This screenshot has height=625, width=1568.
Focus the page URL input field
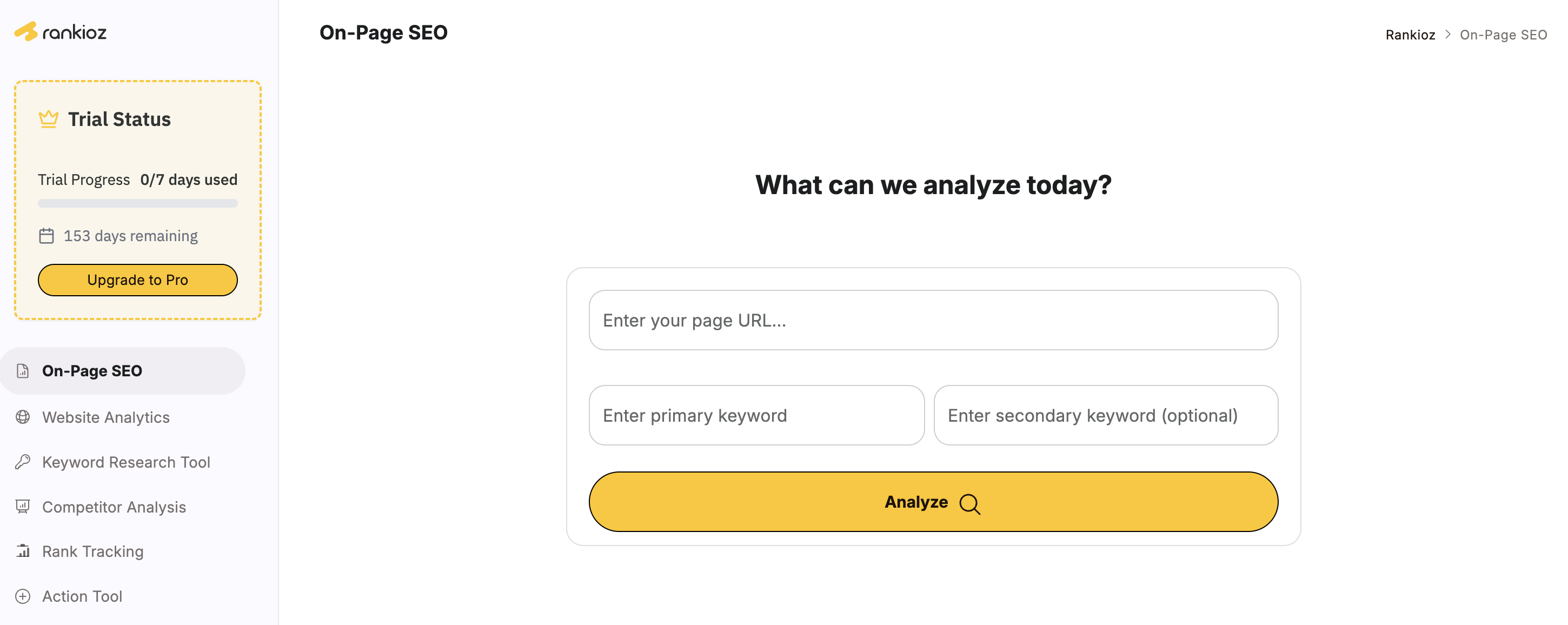[x=933, y=320]
